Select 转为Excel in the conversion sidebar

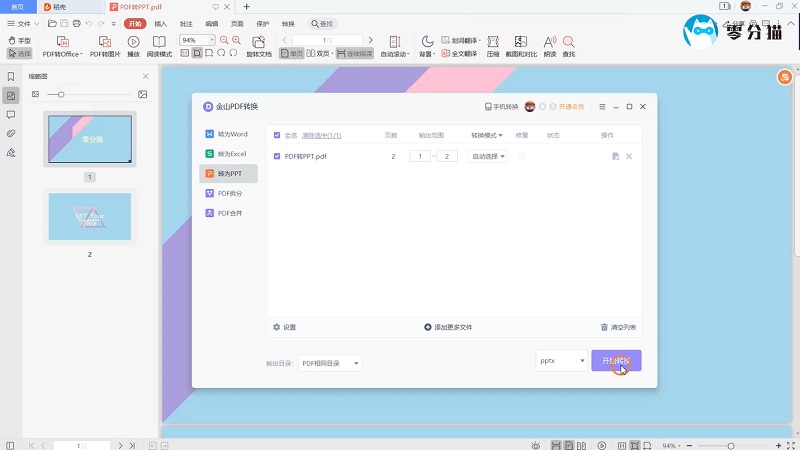click(x=228, y=154)
